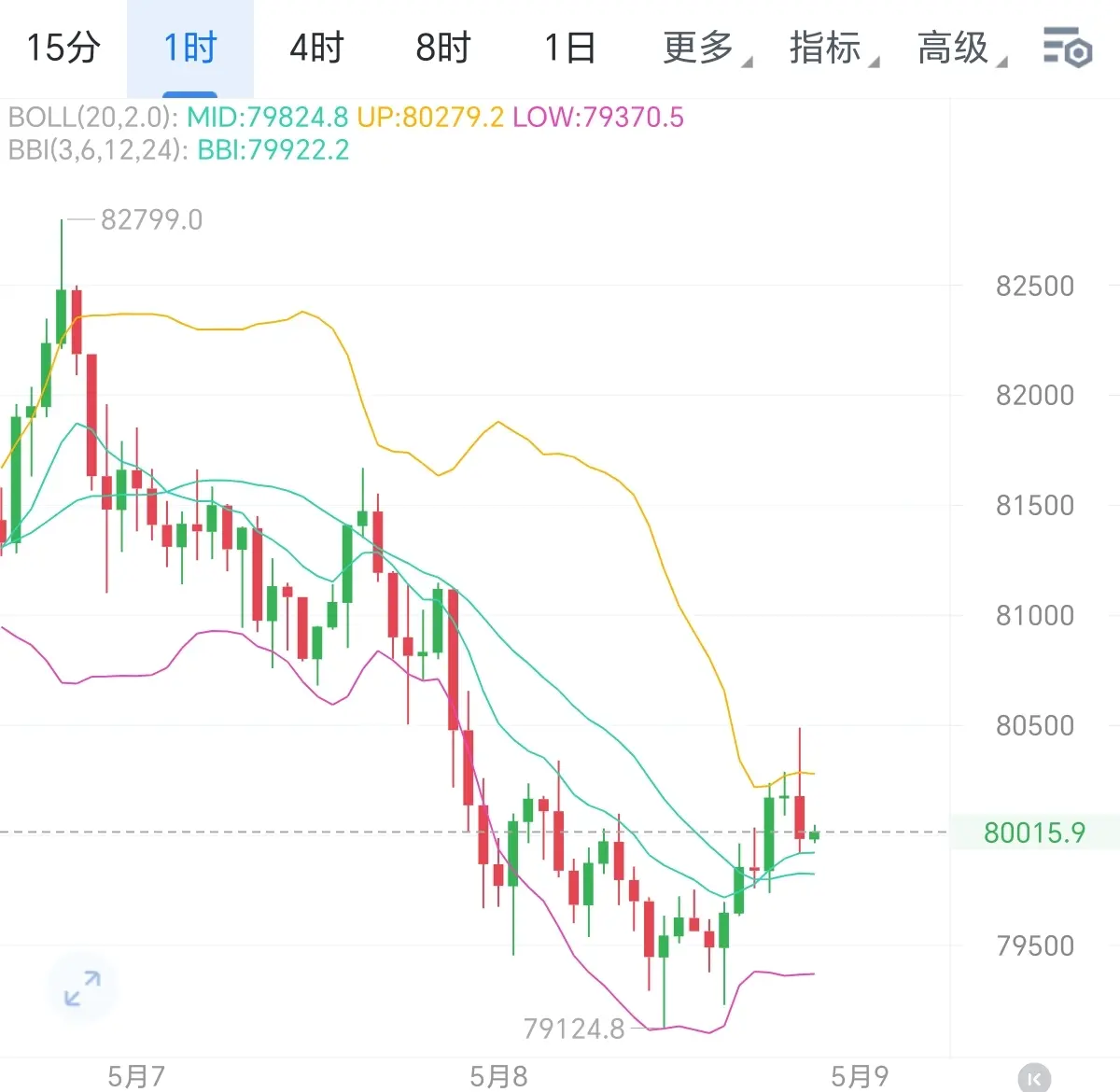Select the 79500 price axis label
This screenshot has height=1092, width=1120.
coord(1035,945)
